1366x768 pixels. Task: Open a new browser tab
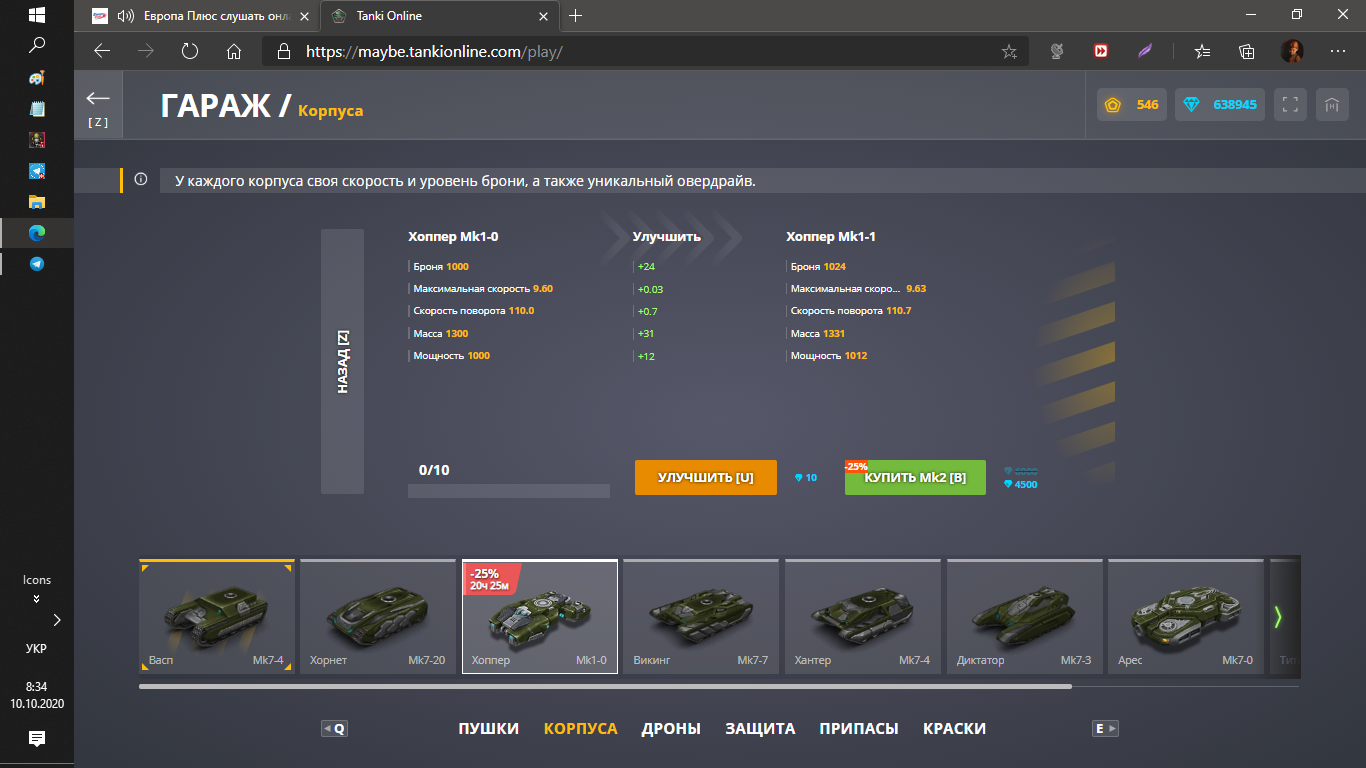click(x=575, y=16)
